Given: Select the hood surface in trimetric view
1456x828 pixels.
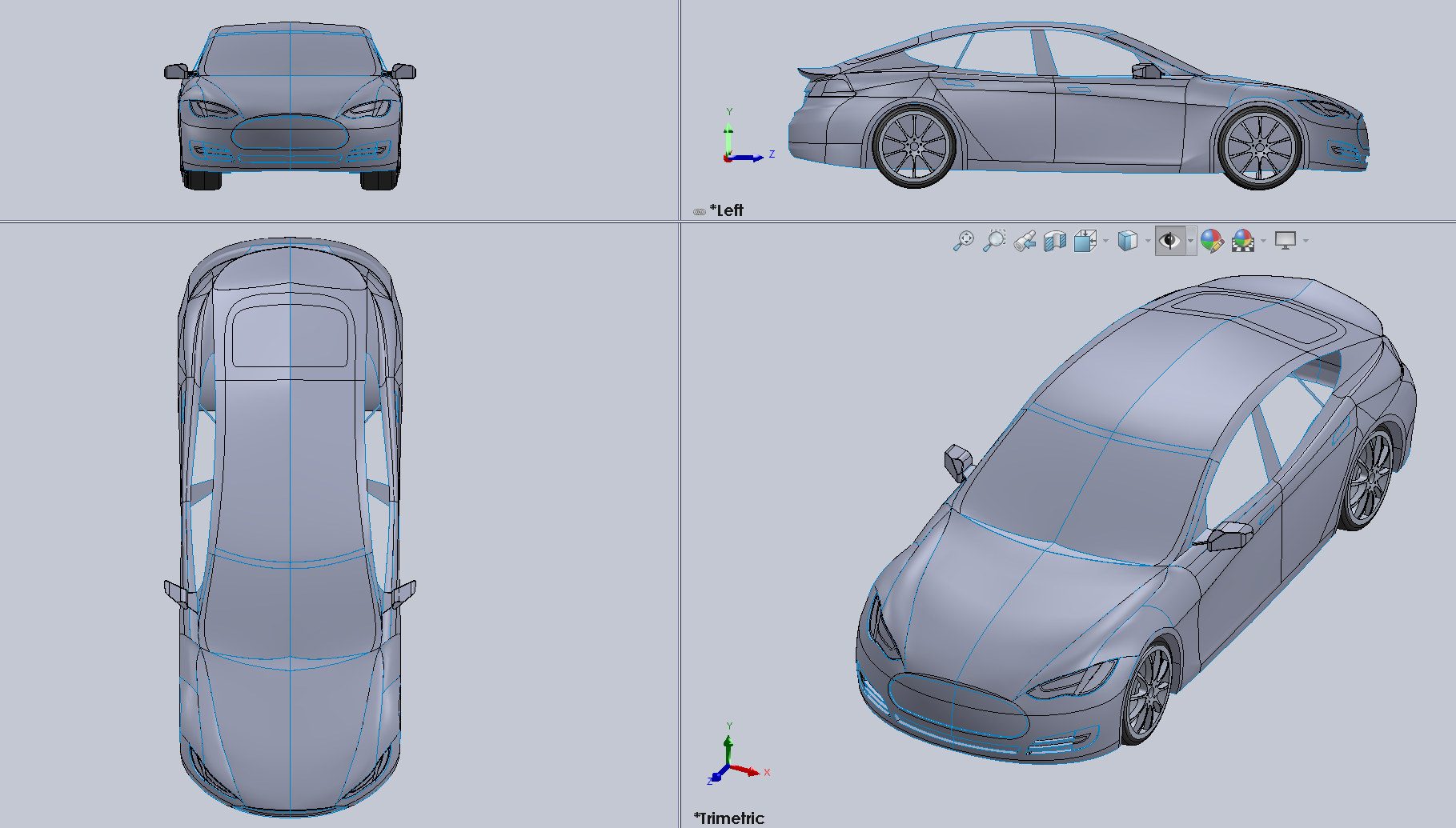Looking at the screenshot, I should click(1033, 608).
